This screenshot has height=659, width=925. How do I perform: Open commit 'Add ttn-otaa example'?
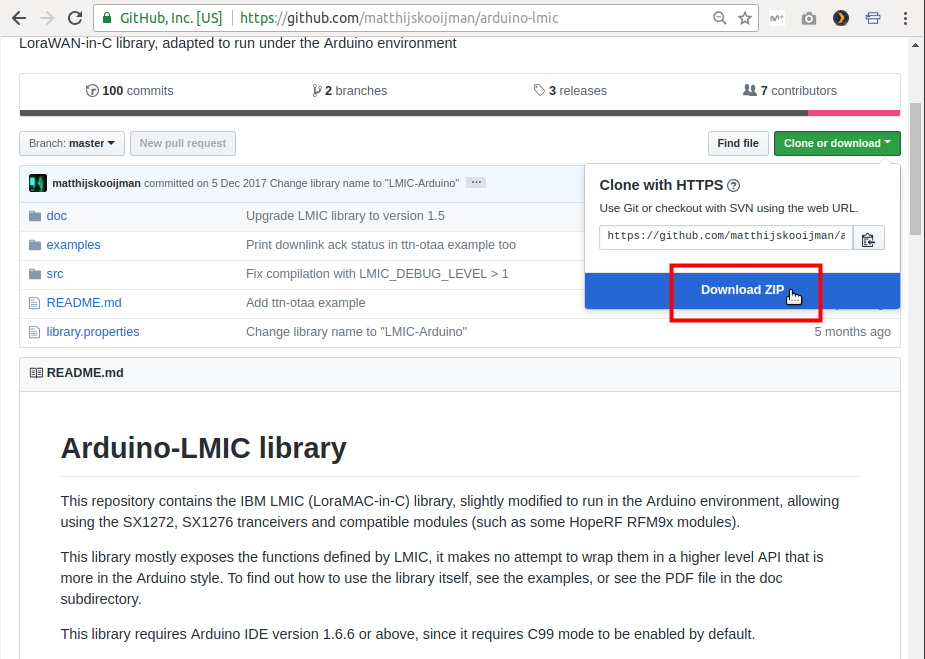306,303
